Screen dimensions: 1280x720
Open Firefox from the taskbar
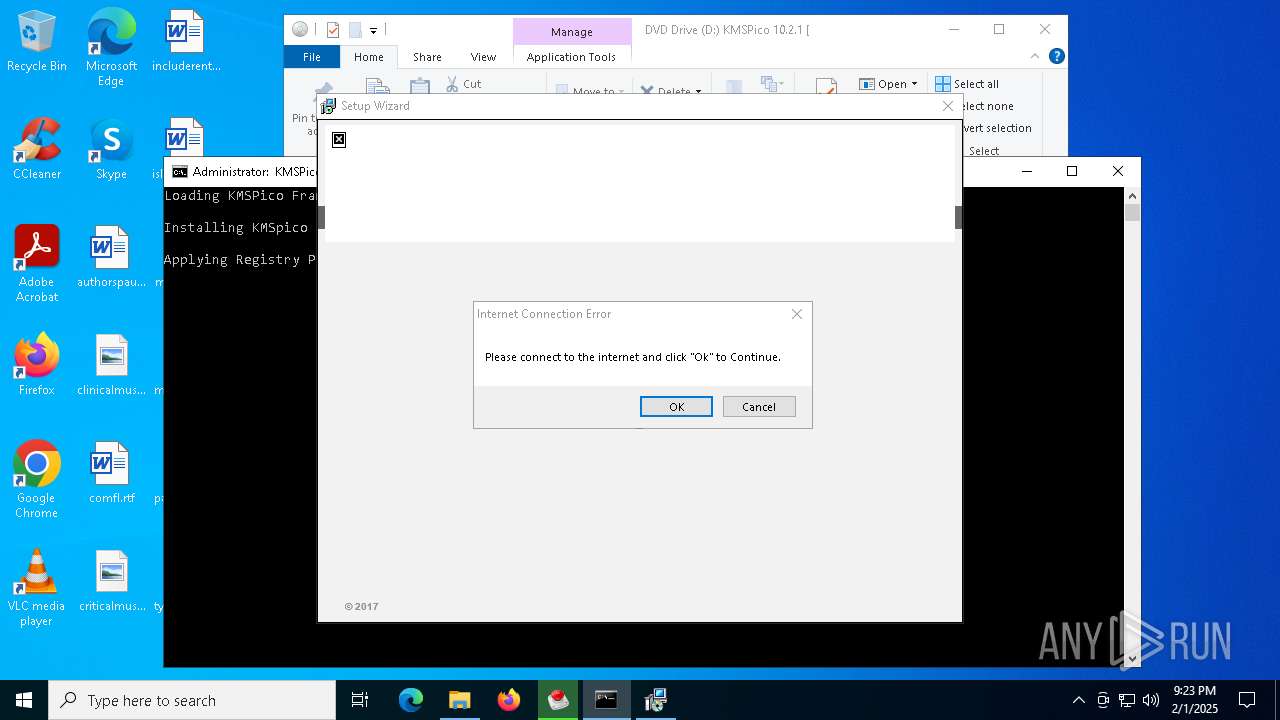[x=508, y=700]
